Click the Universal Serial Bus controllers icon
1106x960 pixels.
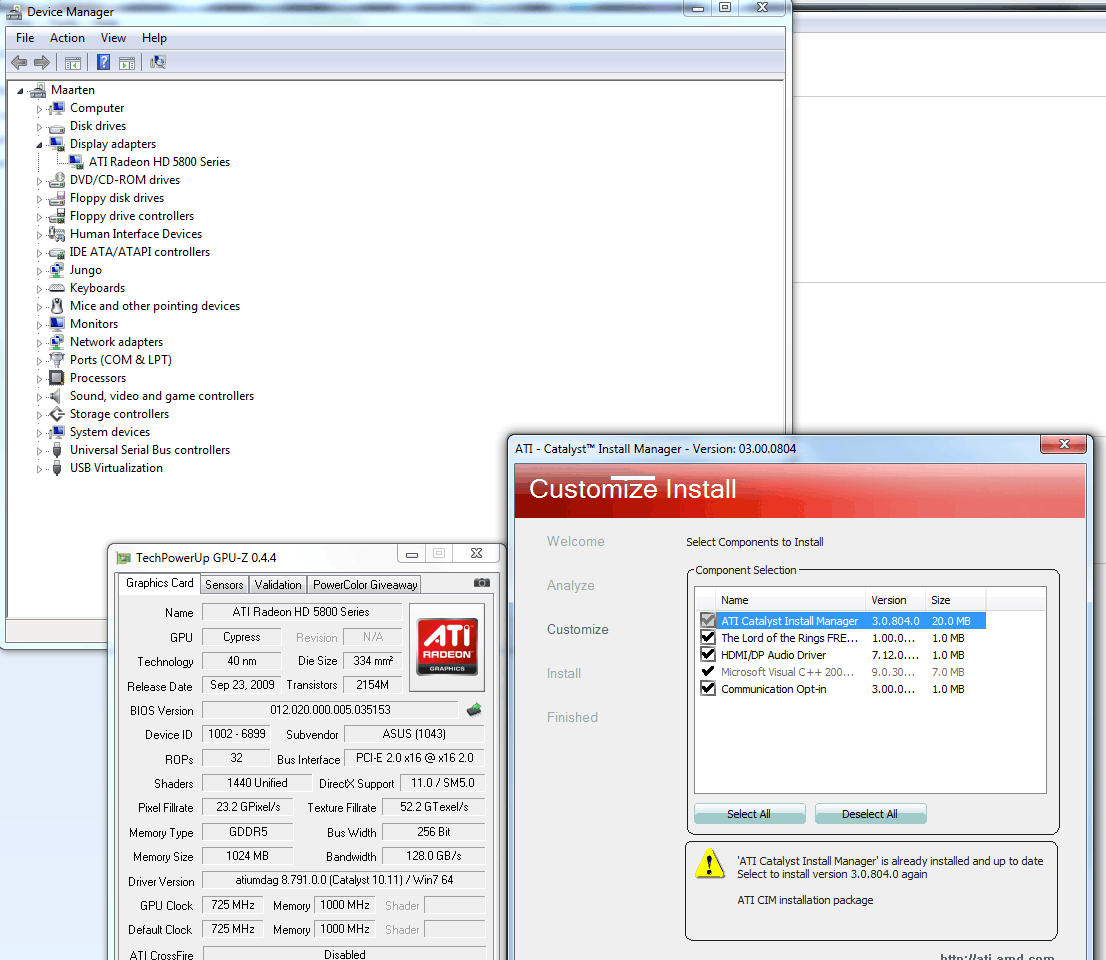pyautogui.click(x=56, y=450)
